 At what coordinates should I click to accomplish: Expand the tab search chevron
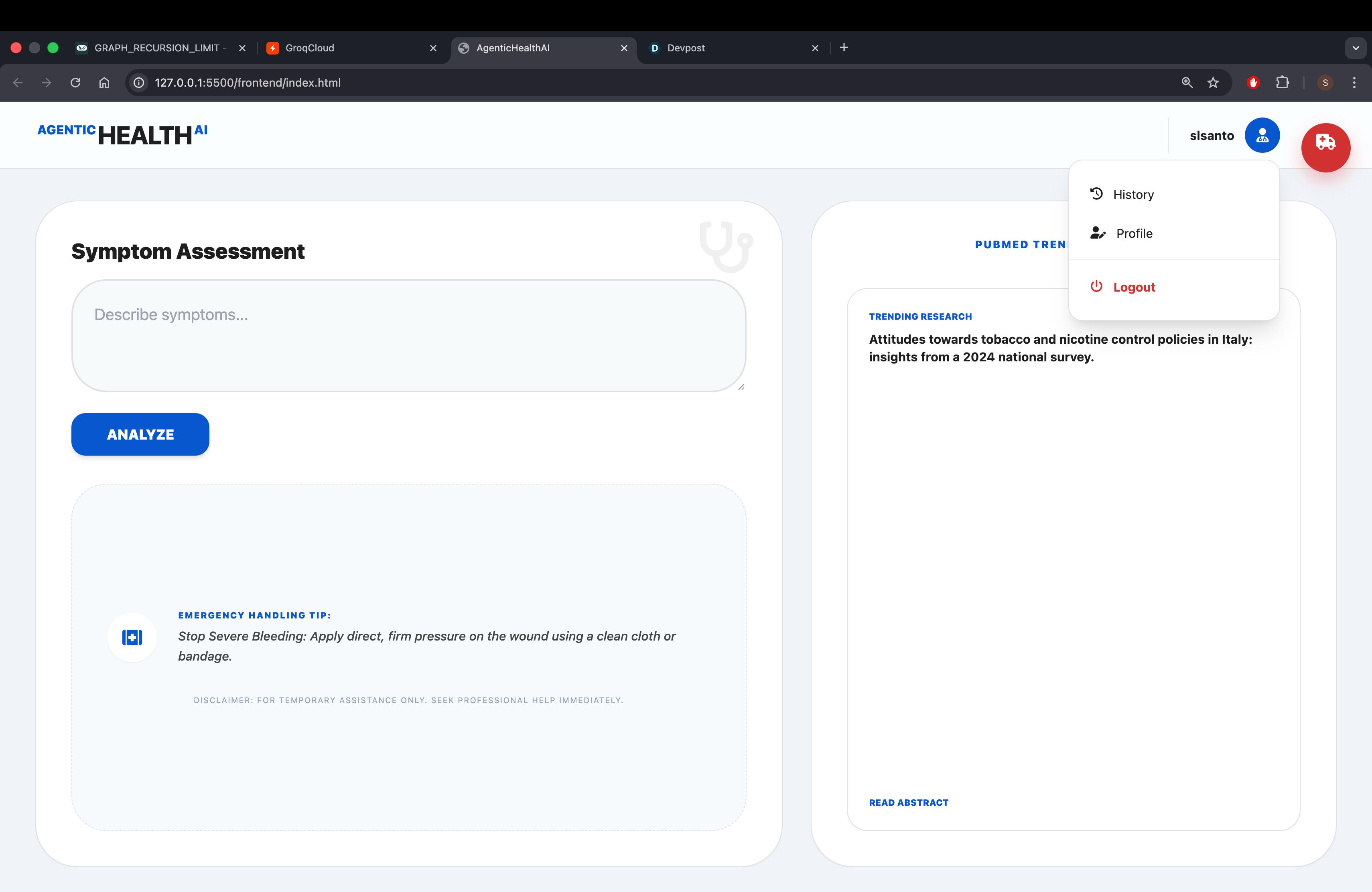click(x=1355, y=48)
